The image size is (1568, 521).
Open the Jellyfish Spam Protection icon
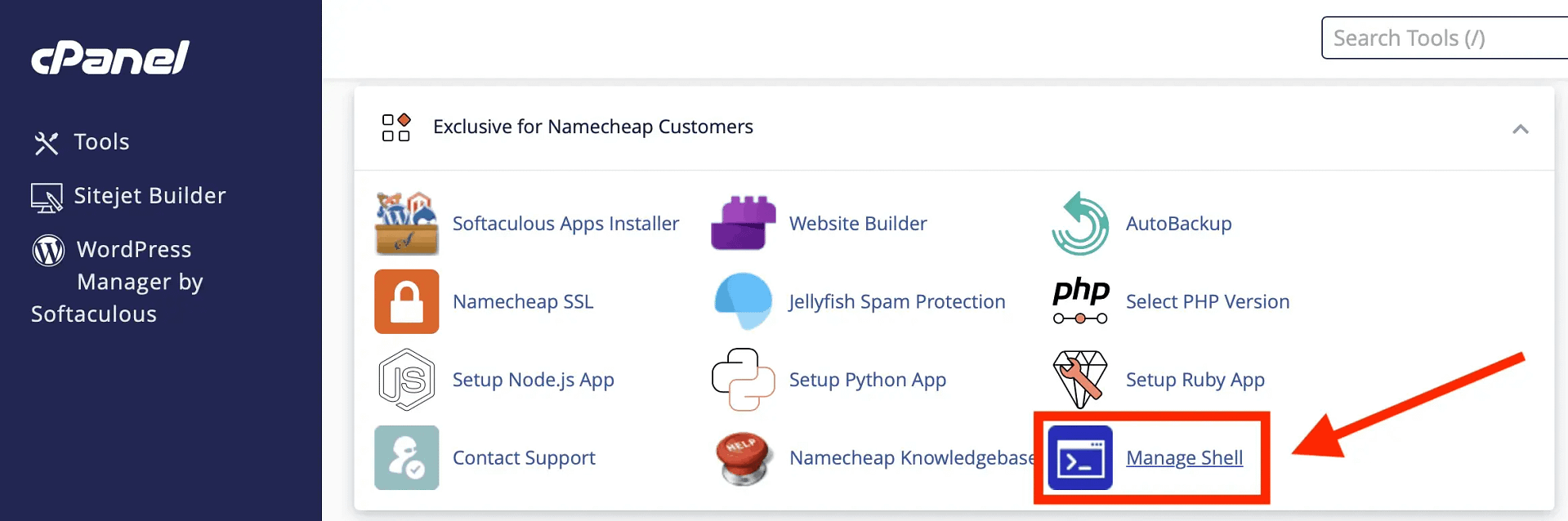[743, 301]
